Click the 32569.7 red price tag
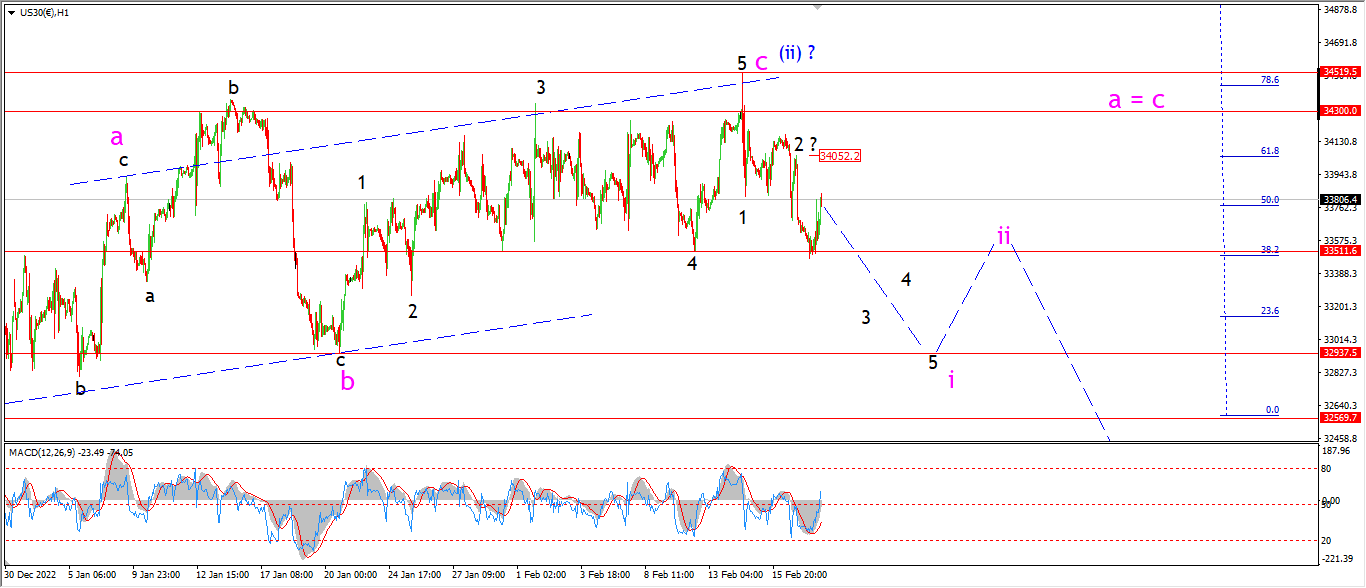This screenshot has height=588, width=1366. point(1340,418)
